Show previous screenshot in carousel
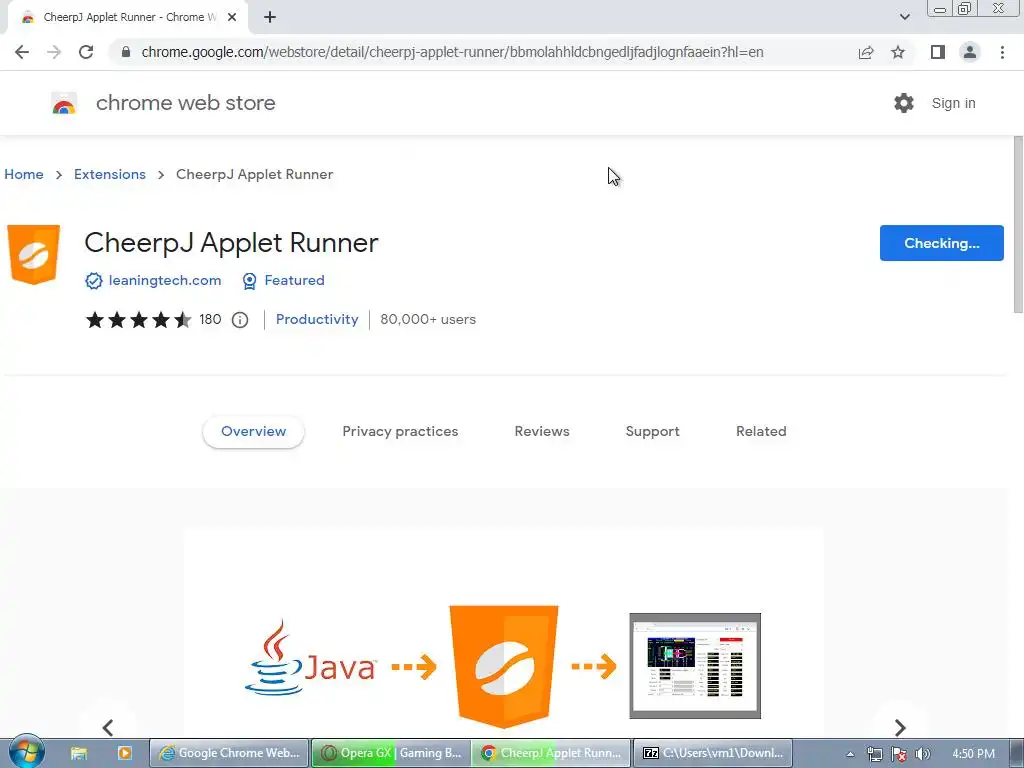Screen dimensions: 1024x768 click(108, 727)
